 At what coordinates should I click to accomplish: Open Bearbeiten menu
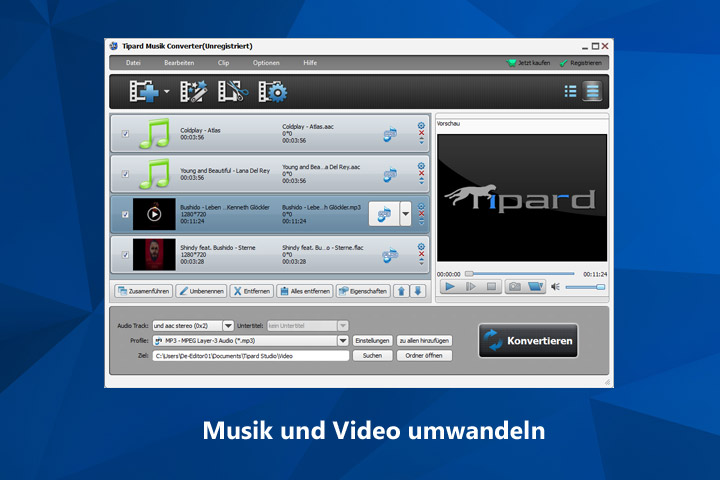point(179,63)
